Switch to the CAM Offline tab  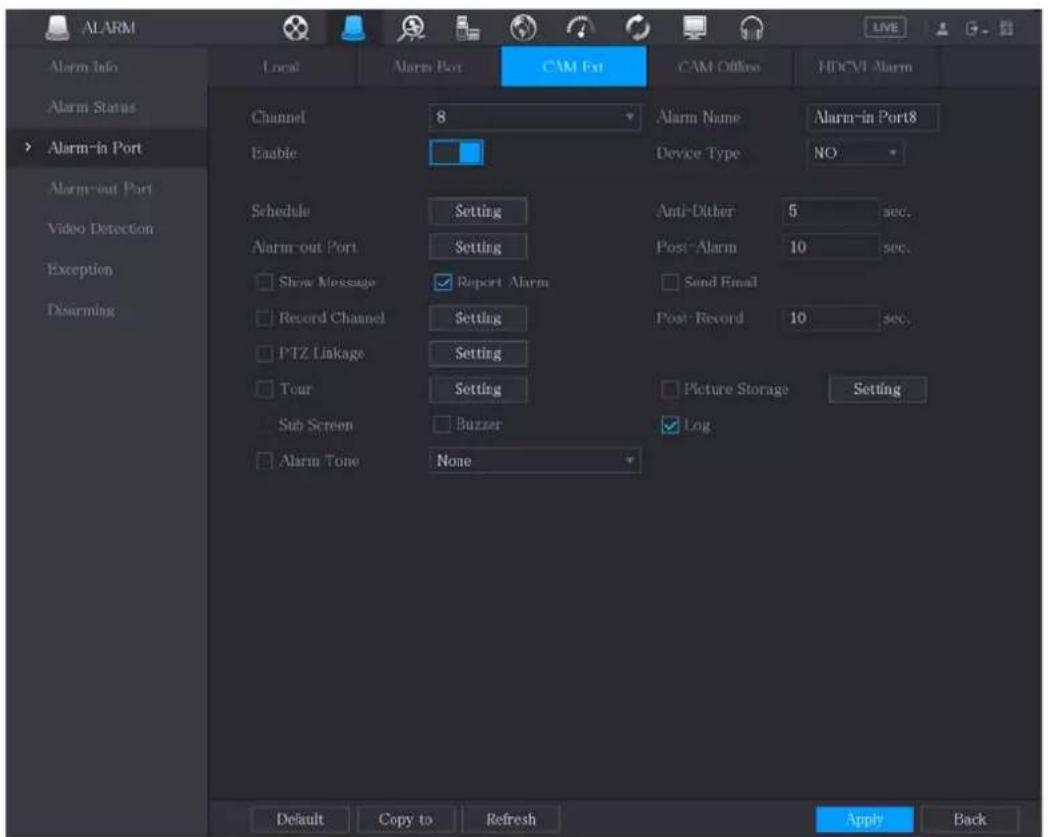718,67
